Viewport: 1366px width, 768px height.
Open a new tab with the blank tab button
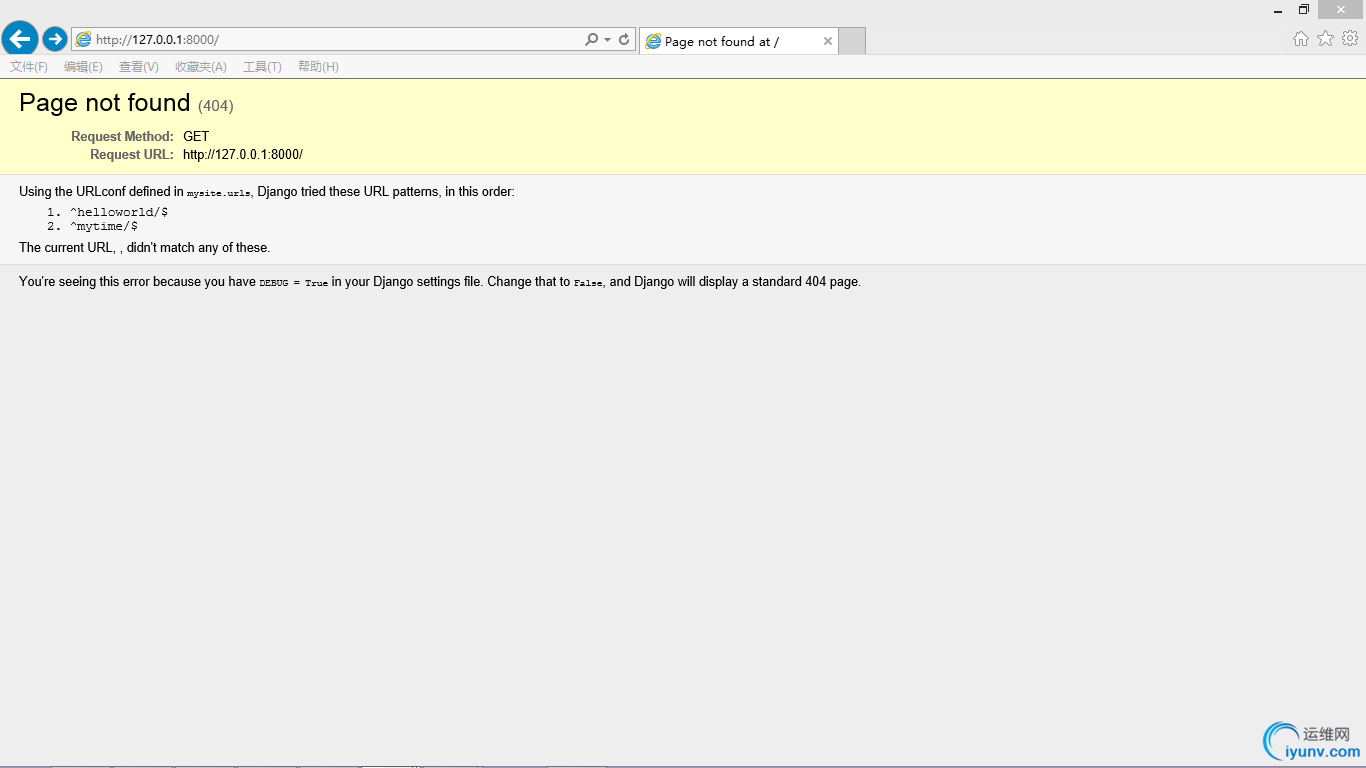(852, 41)
